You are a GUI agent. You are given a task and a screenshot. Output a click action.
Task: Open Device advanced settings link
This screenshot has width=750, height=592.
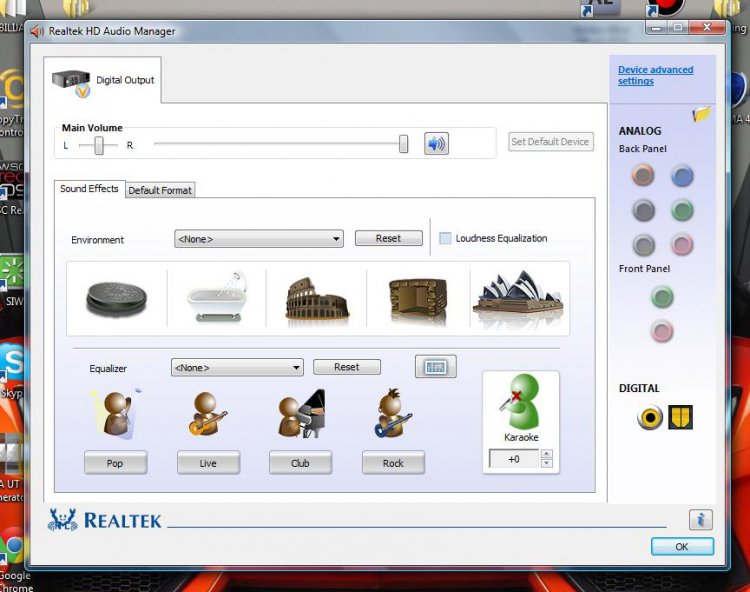click(655, 75)
